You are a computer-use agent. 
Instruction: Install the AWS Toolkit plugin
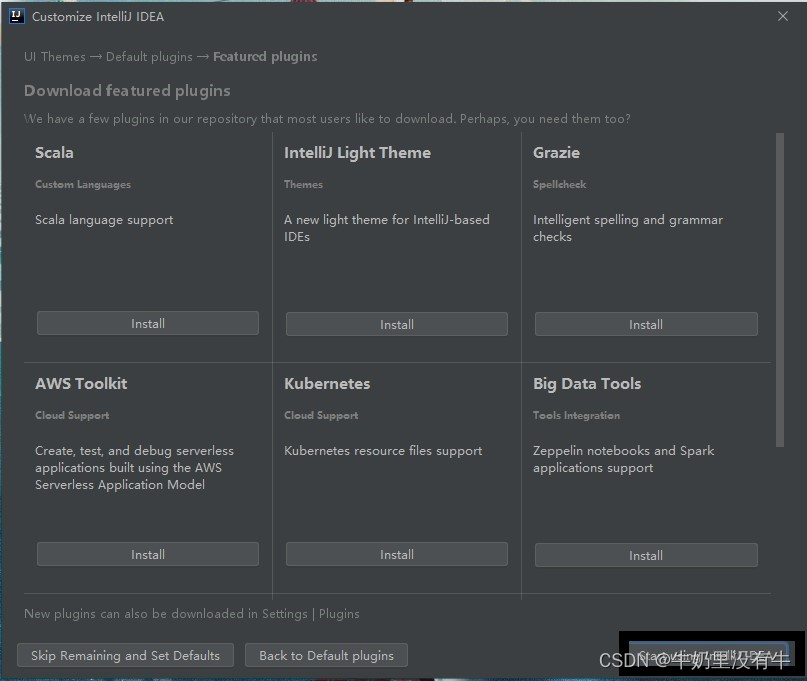tap(148, 554)
